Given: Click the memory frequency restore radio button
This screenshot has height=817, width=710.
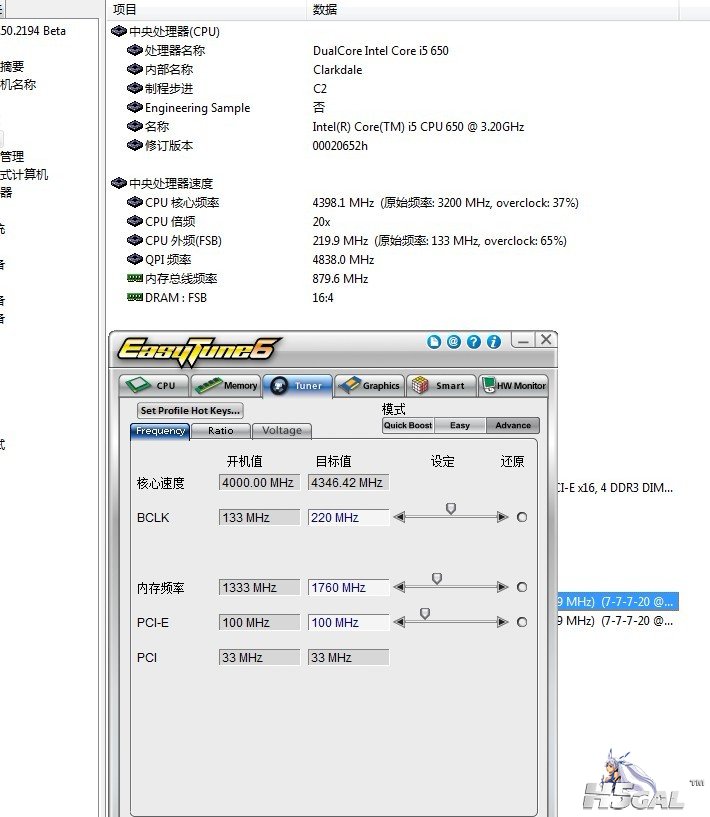Looking at the screenshot, I should coord(522,587).
